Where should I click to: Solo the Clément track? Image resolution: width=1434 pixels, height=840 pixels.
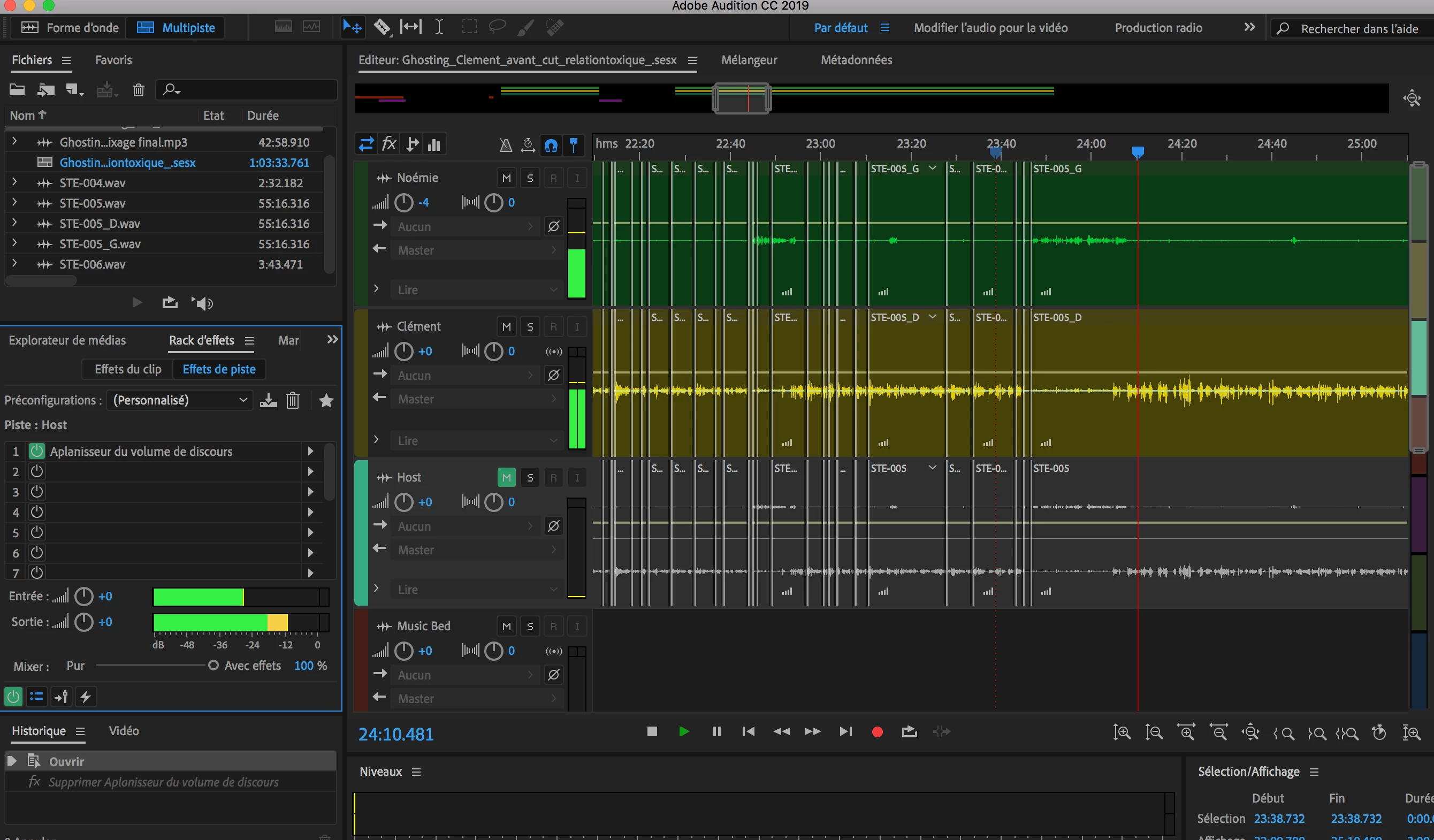530,327
